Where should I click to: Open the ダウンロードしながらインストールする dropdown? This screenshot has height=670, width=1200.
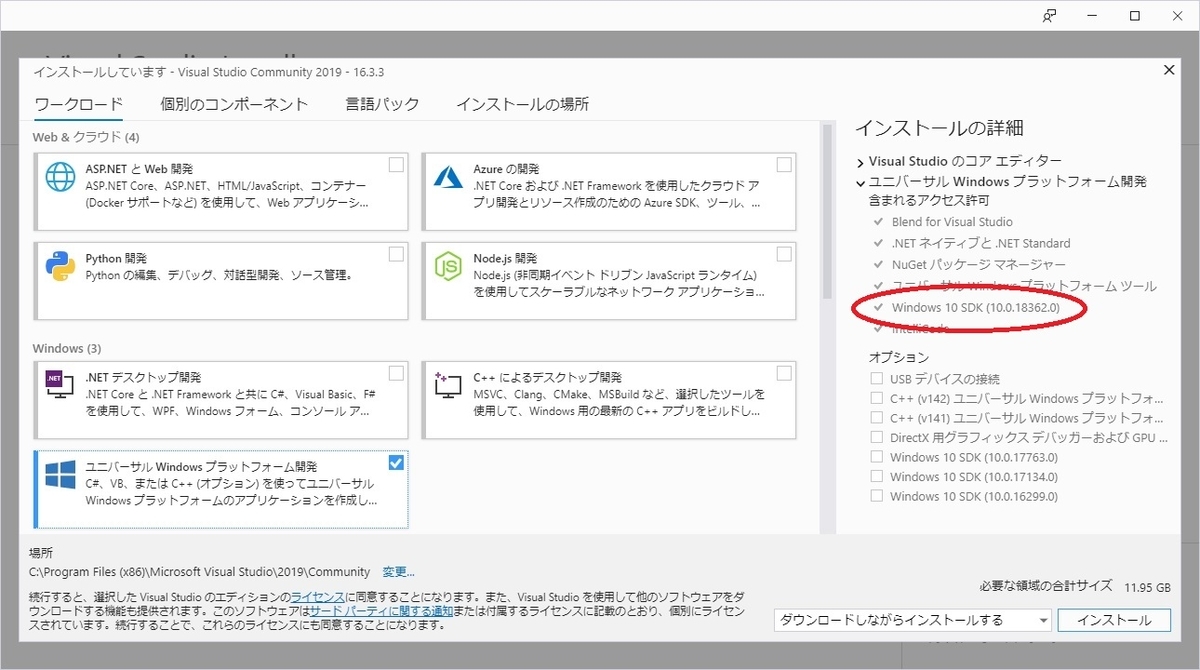coord(912,620)
